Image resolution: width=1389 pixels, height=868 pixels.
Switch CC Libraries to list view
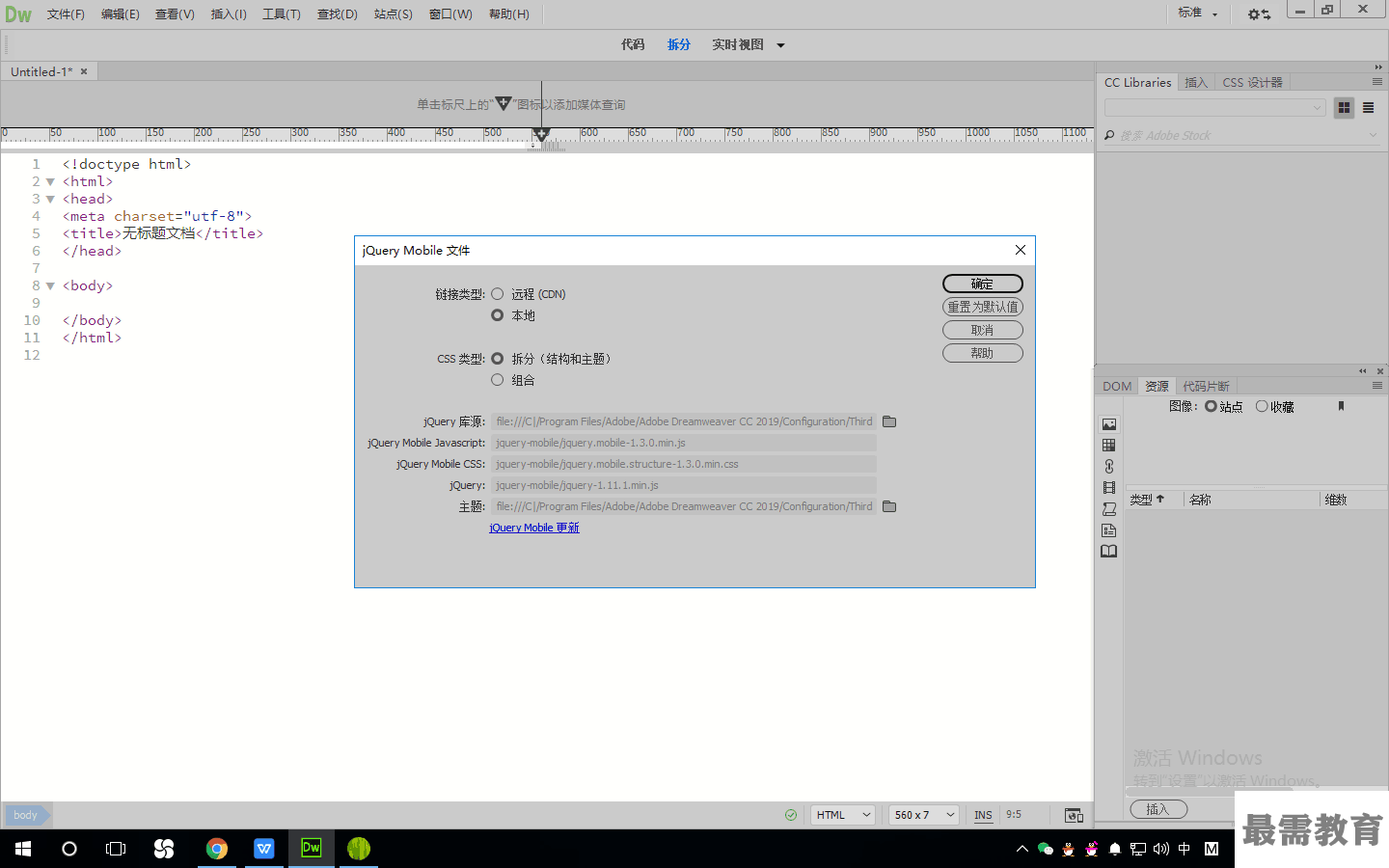tap(1368, 108)
